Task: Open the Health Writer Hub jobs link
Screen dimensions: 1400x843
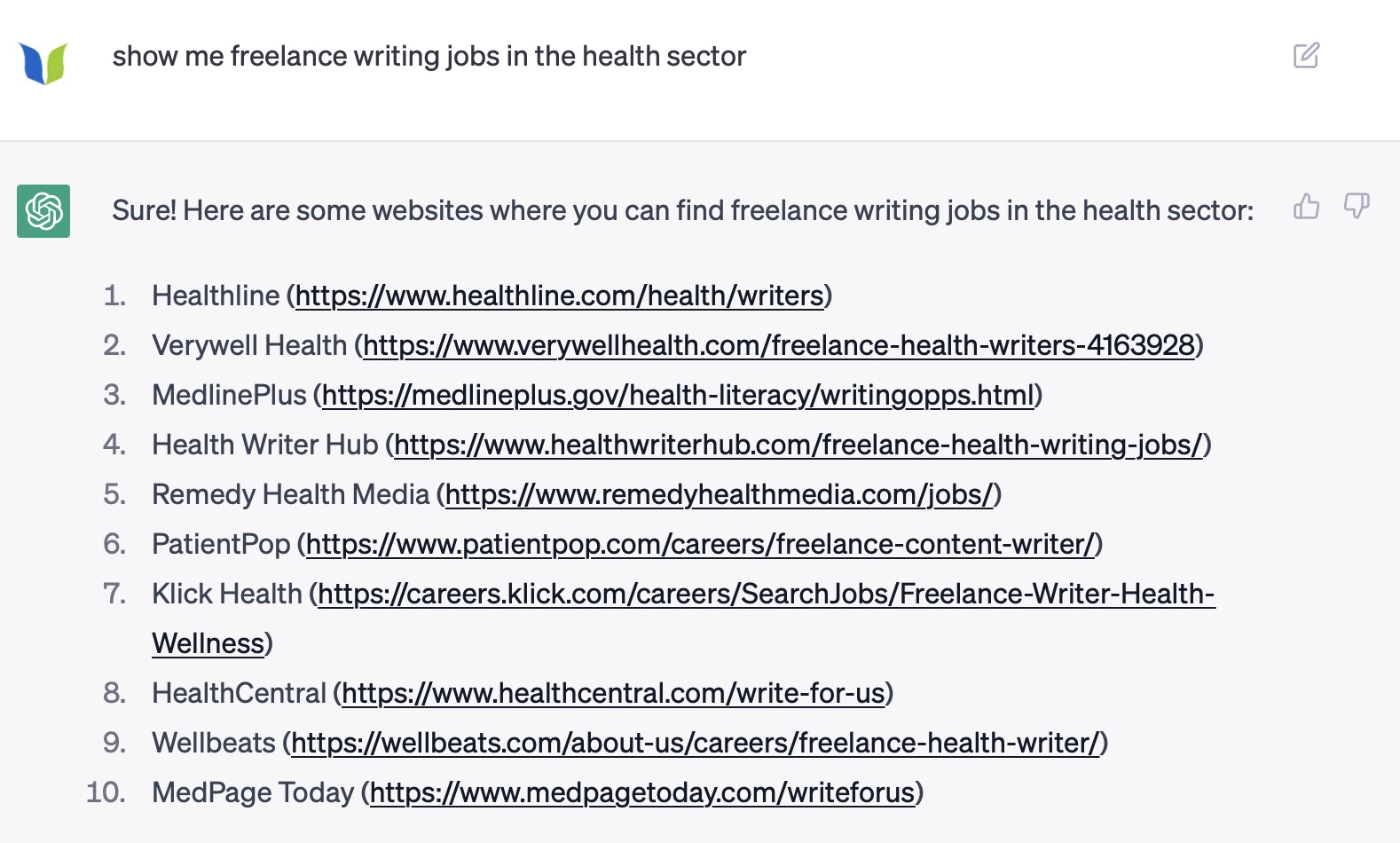Action: [x=798, y=445]
